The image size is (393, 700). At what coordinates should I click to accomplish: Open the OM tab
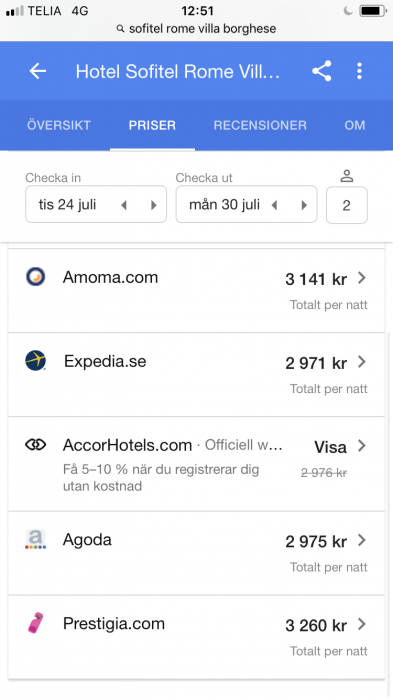tap(355, 125)
